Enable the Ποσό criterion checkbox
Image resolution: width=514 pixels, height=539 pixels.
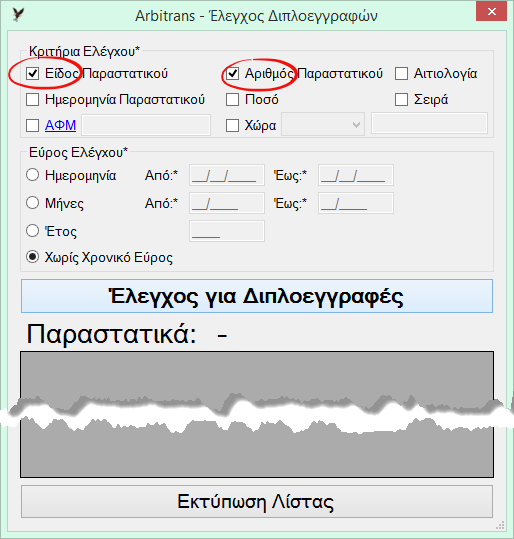(232, 100)
